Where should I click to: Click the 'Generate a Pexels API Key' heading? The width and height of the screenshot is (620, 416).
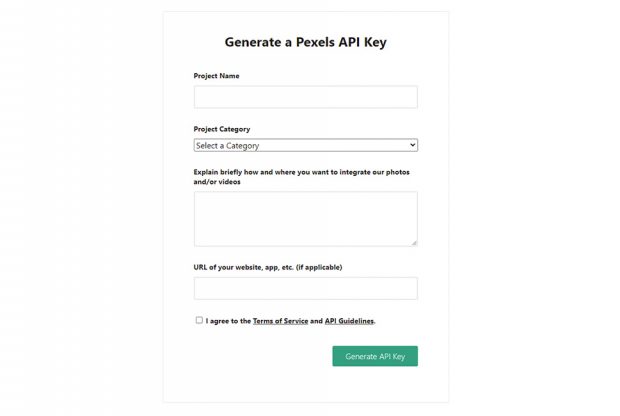(305, 42)
